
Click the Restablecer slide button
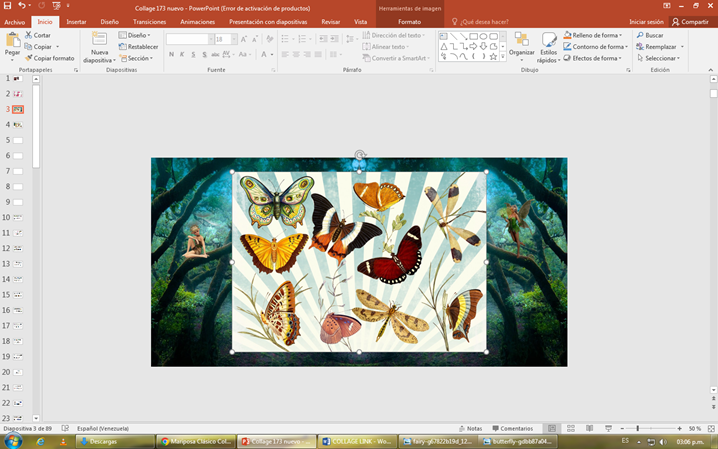point(138,47)
